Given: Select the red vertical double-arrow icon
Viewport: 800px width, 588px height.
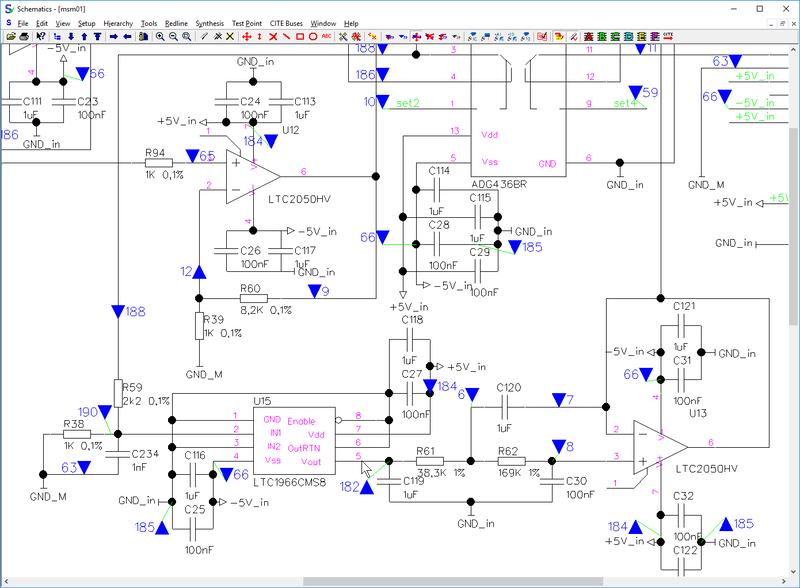Looking at the screenshot, I should click(x=260, y=36).
